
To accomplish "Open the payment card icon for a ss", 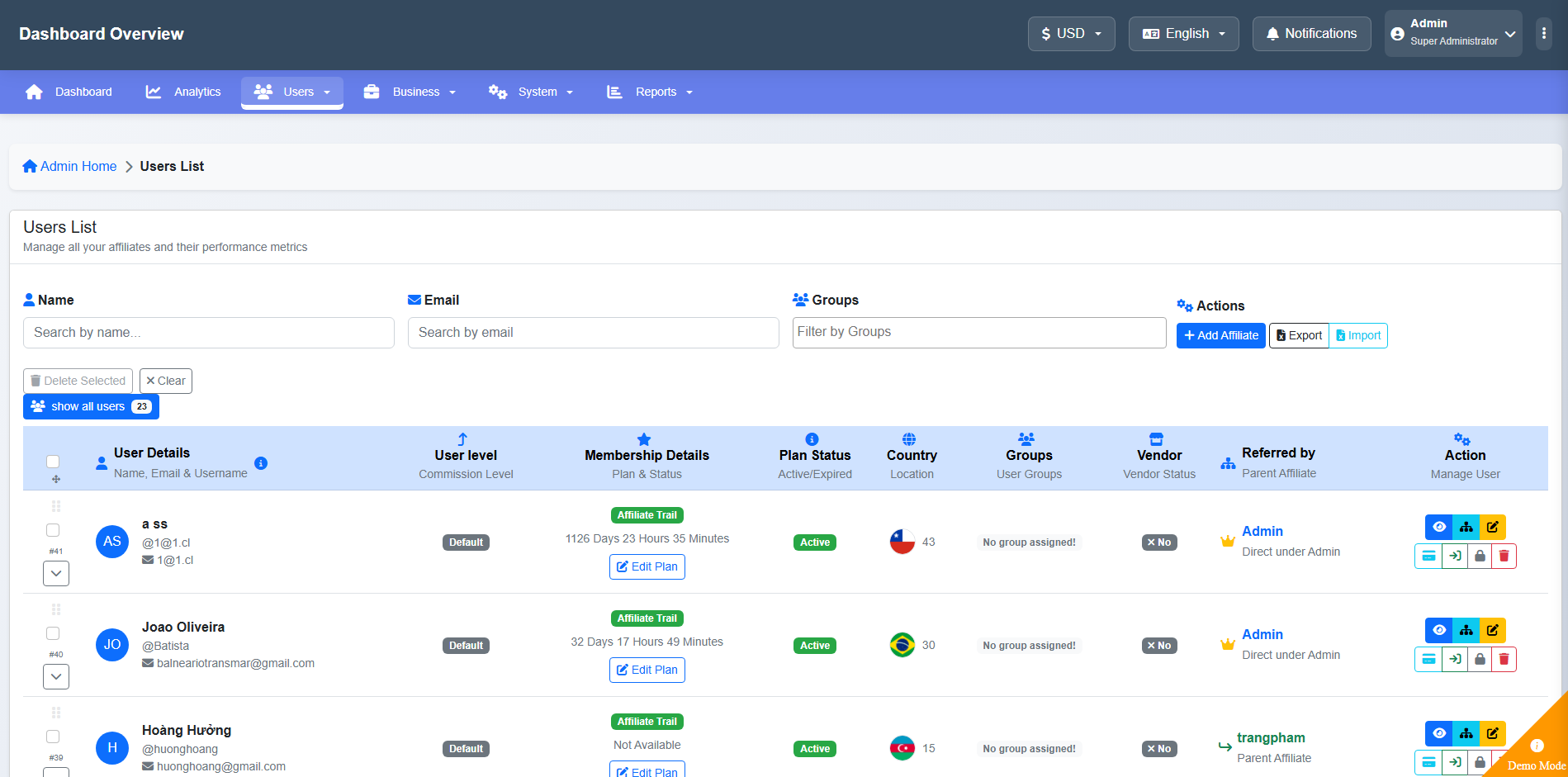I will coord(1428,556).
